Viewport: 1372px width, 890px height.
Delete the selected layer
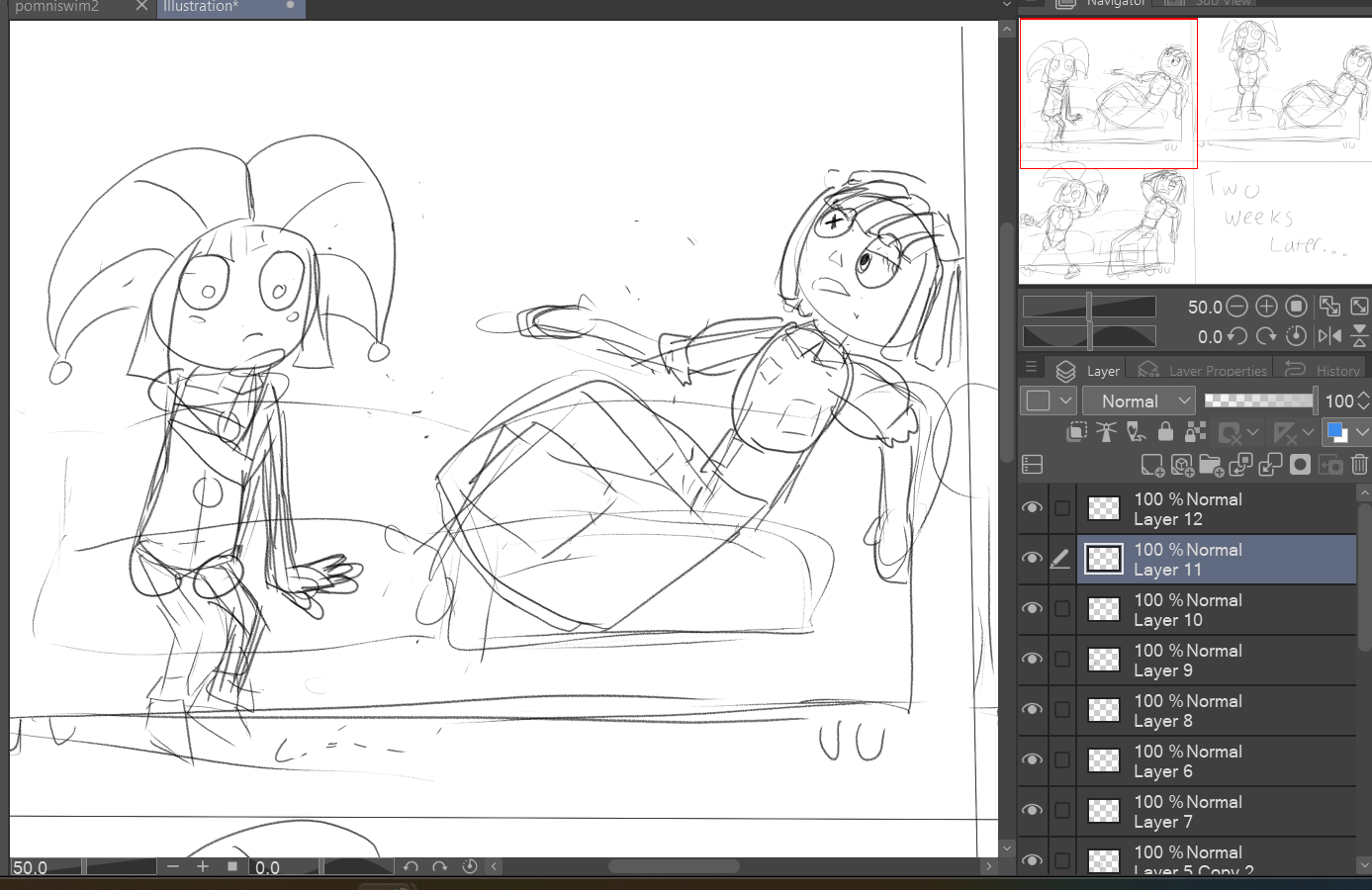(1359, 465)
